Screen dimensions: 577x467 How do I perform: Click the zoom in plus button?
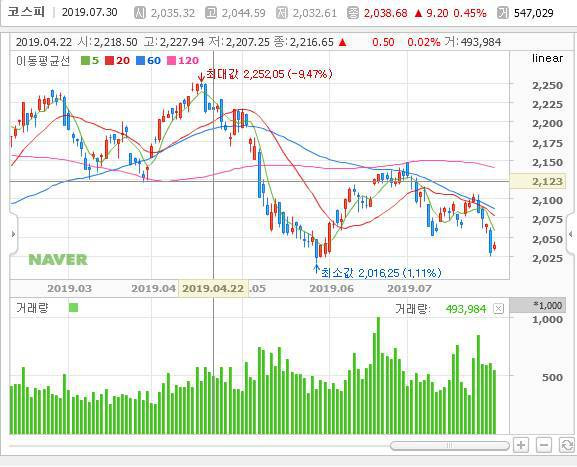521,445
